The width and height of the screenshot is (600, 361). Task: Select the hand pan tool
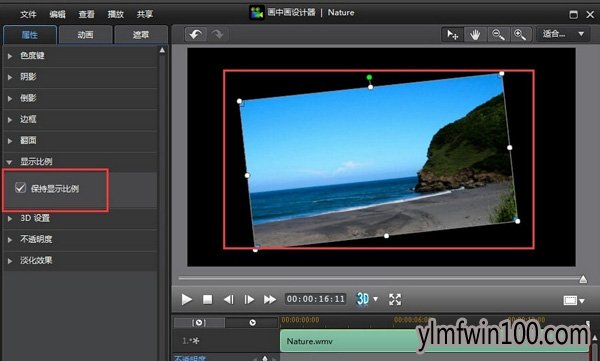(x=475, y=35)
